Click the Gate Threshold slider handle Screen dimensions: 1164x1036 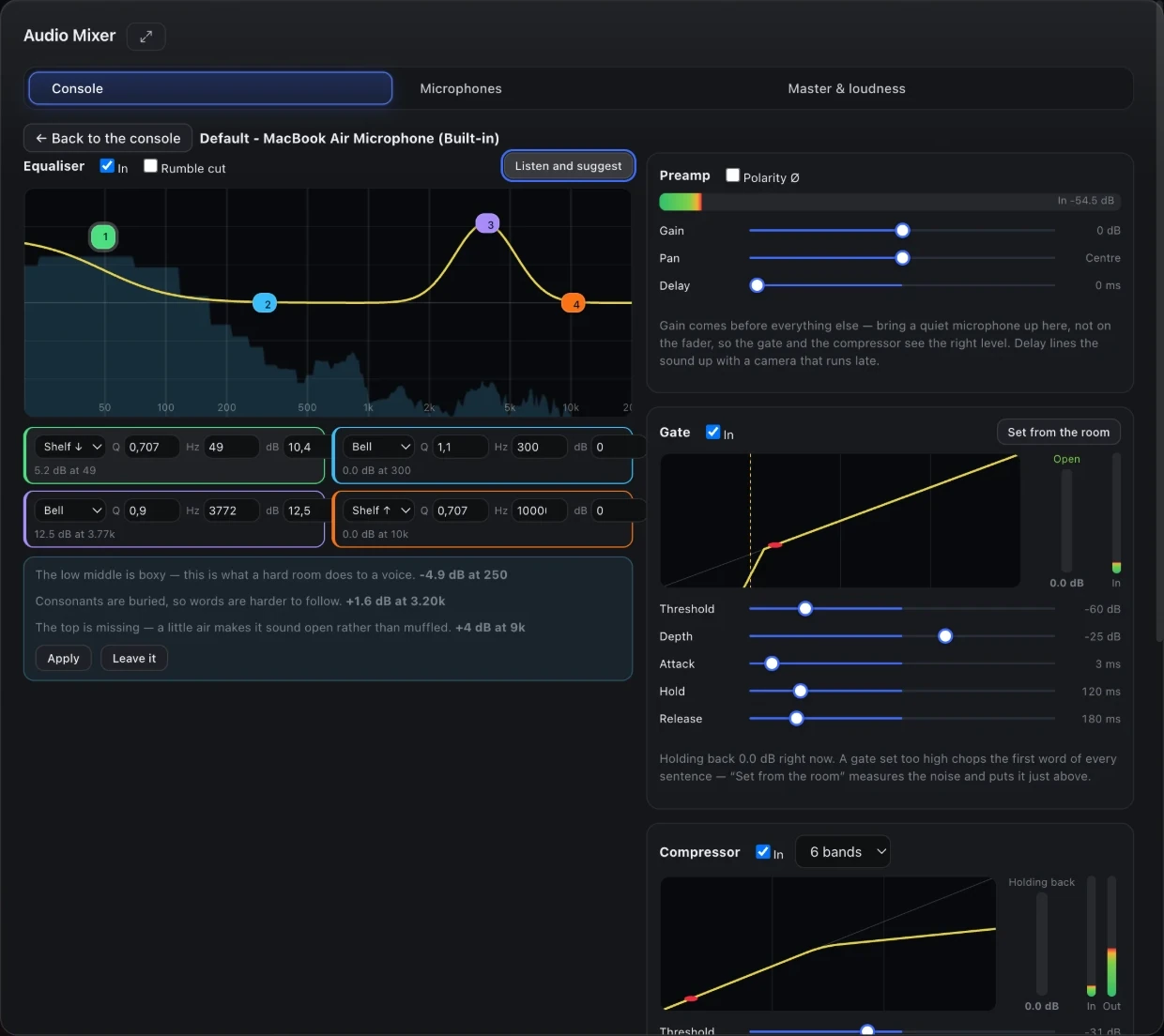tap(804, 609)
